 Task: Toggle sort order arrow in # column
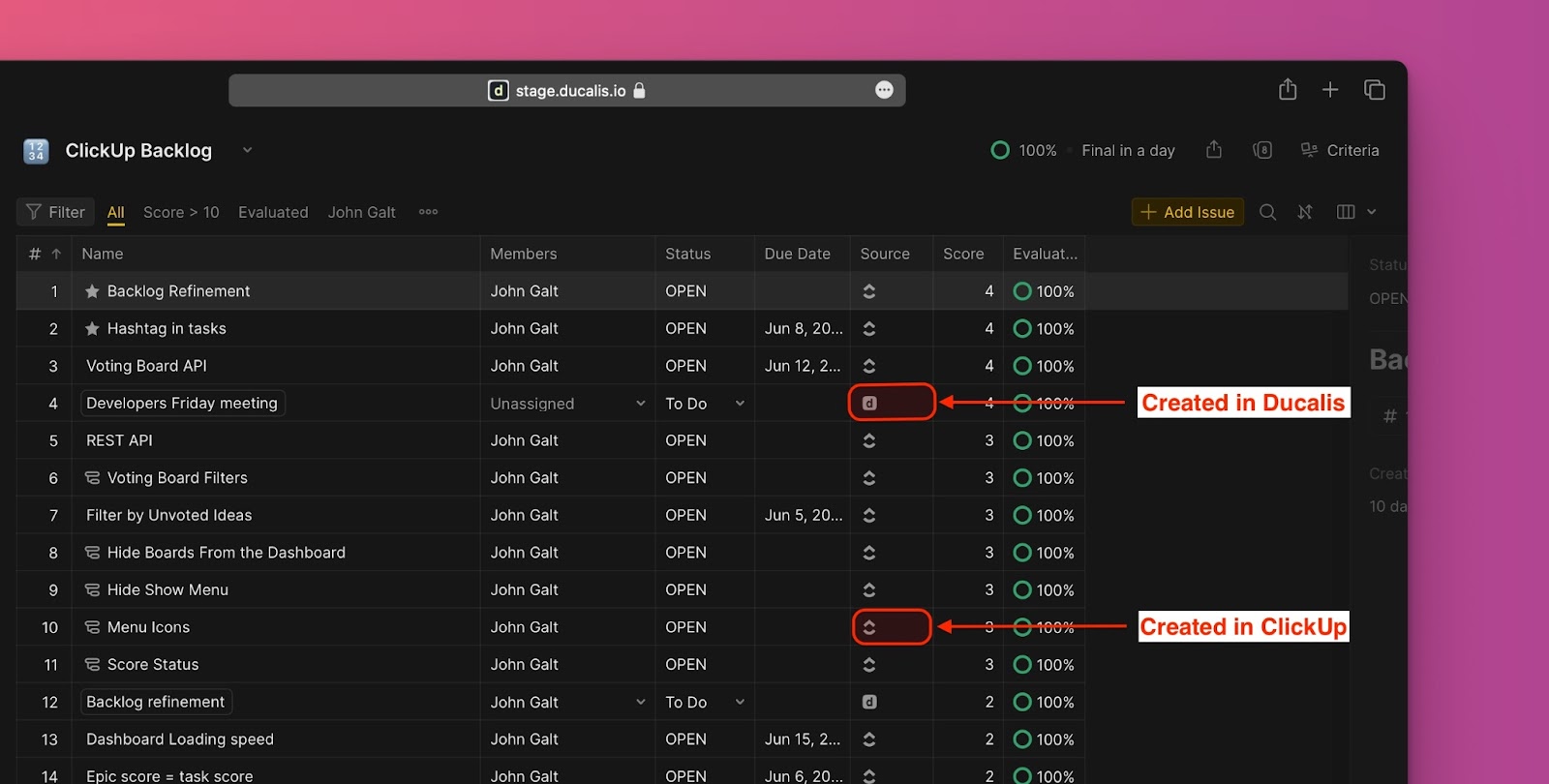[56, 254]
